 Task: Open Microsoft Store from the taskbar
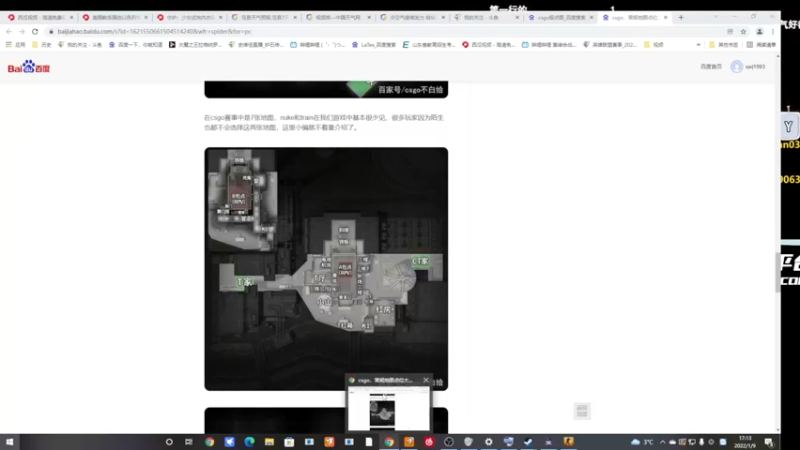(x=289, y=442)
